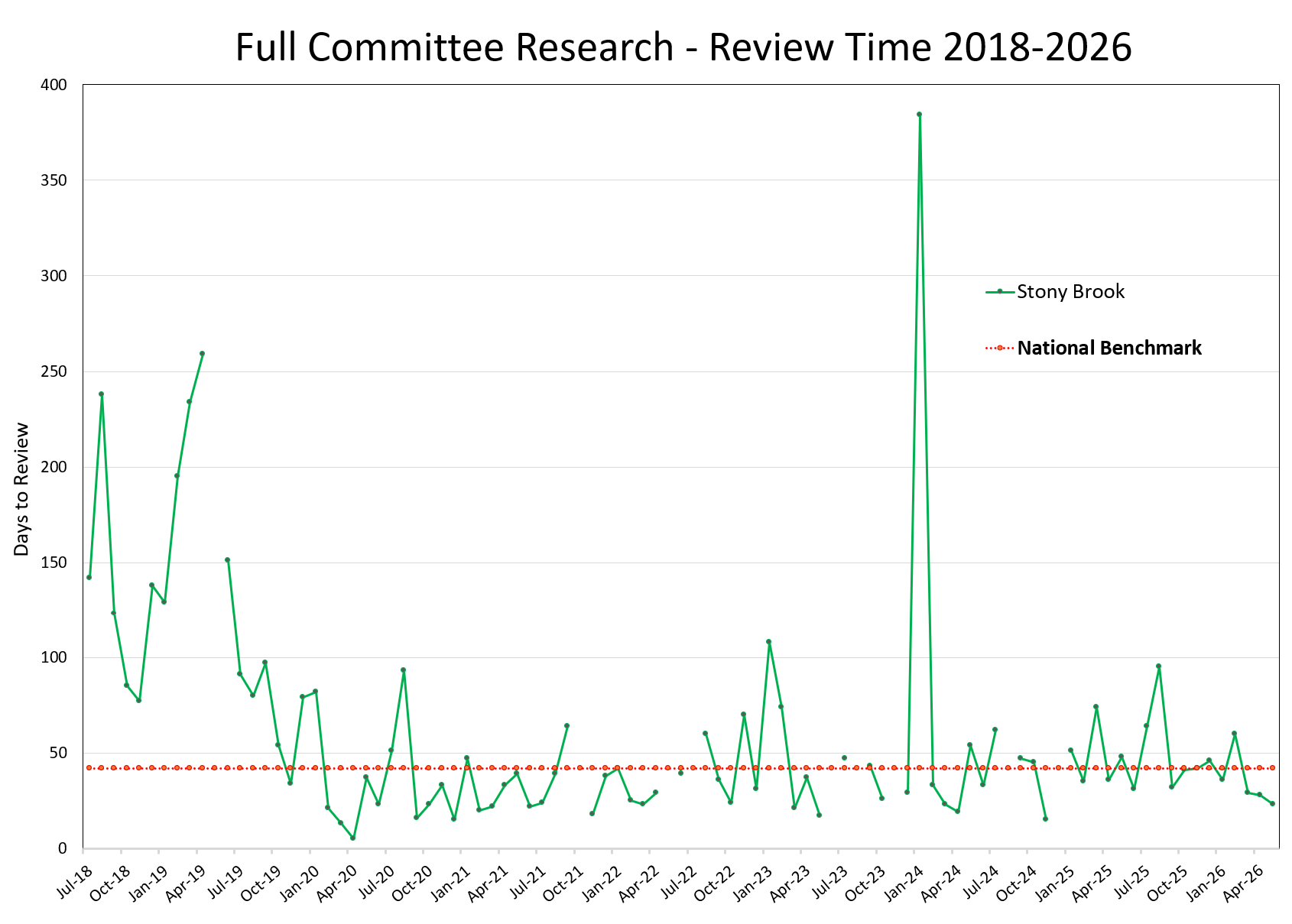This screenshot has height=924, width=1292.
Task: Click the green line marker in the Stony Brook legend
Action: [x=999, y=291]
